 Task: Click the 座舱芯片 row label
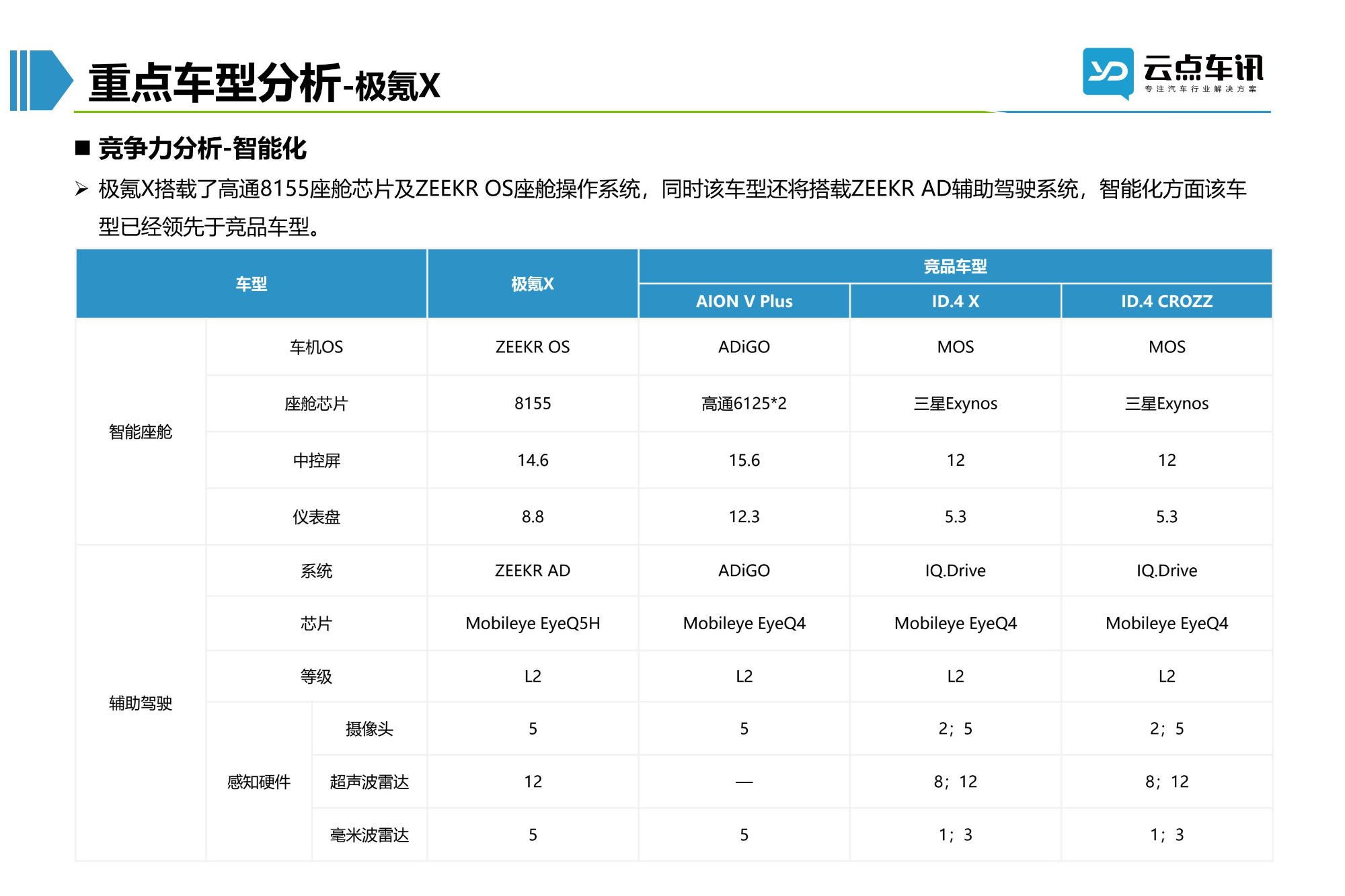[x=316, y=403]
